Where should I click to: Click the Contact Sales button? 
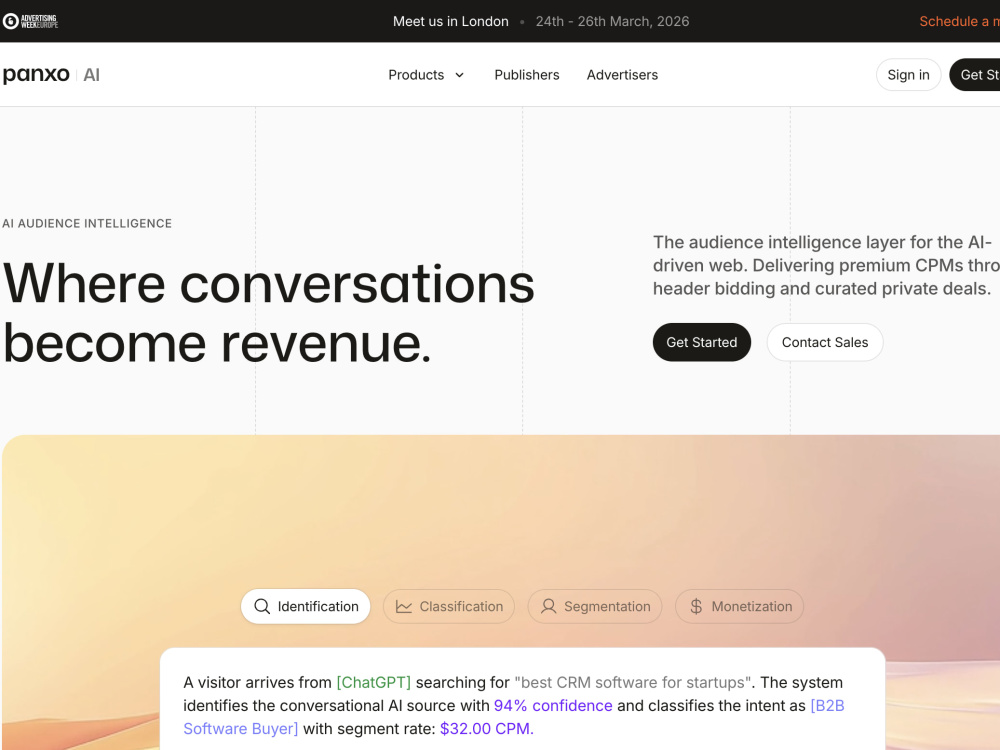(x=825, y=342)
